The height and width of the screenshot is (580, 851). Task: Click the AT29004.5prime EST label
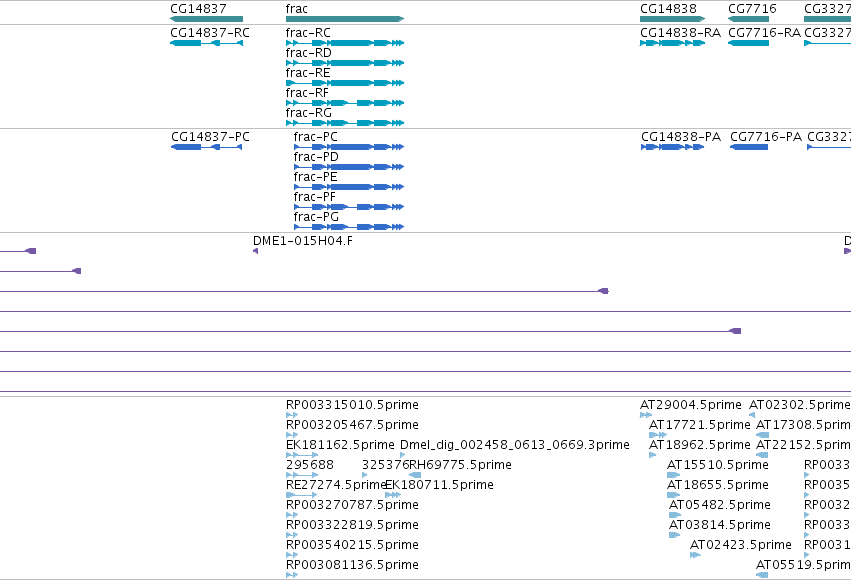[x=690, y=405]
